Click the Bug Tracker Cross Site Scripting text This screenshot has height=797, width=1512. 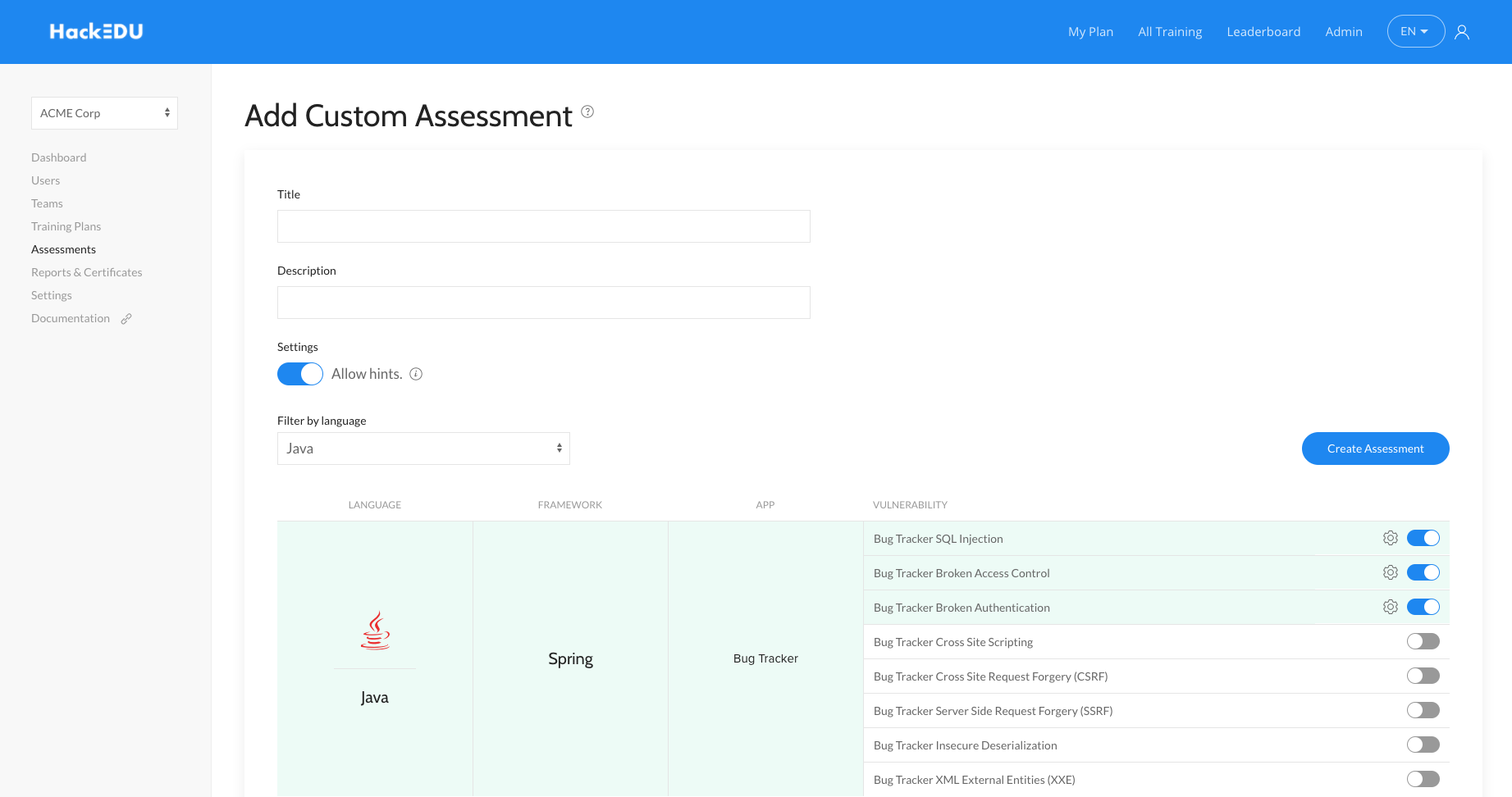click(953, 642)
